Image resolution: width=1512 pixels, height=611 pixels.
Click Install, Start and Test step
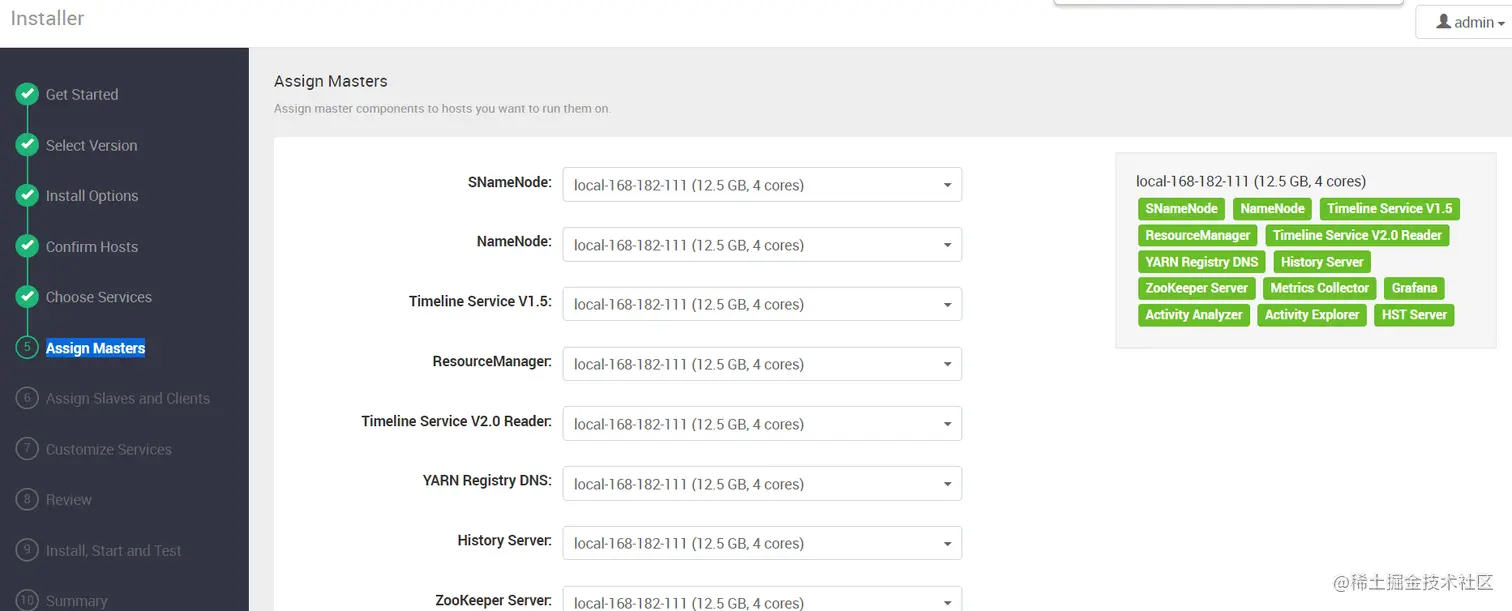click(x=114, y=550)
